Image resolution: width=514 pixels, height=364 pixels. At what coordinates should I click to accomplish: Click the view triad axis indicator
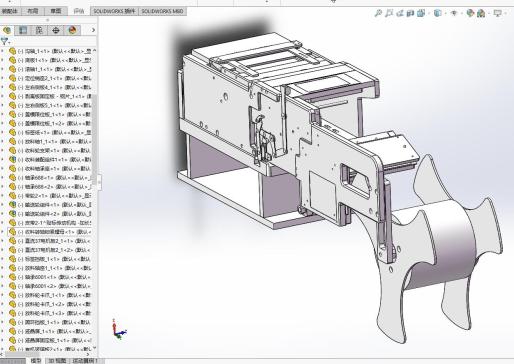pos(118,329)
